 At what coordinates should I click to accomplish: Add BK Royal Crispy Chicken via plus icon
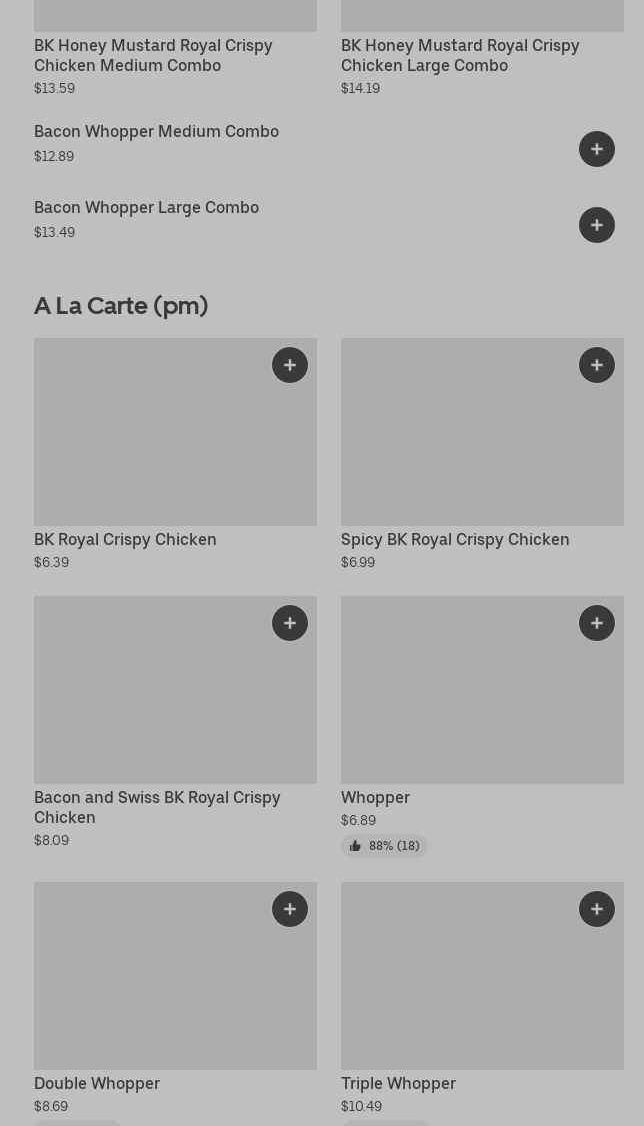(289, 365)
